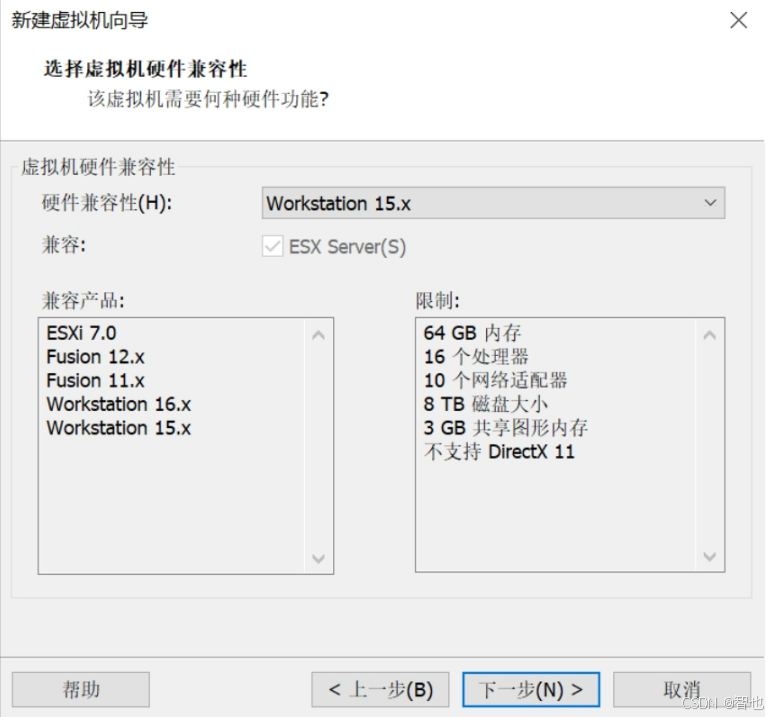The height and width of the screenshot is (717, 771).
Task: Click down arrow of limits list scrollbar
Action: point(710,556)
